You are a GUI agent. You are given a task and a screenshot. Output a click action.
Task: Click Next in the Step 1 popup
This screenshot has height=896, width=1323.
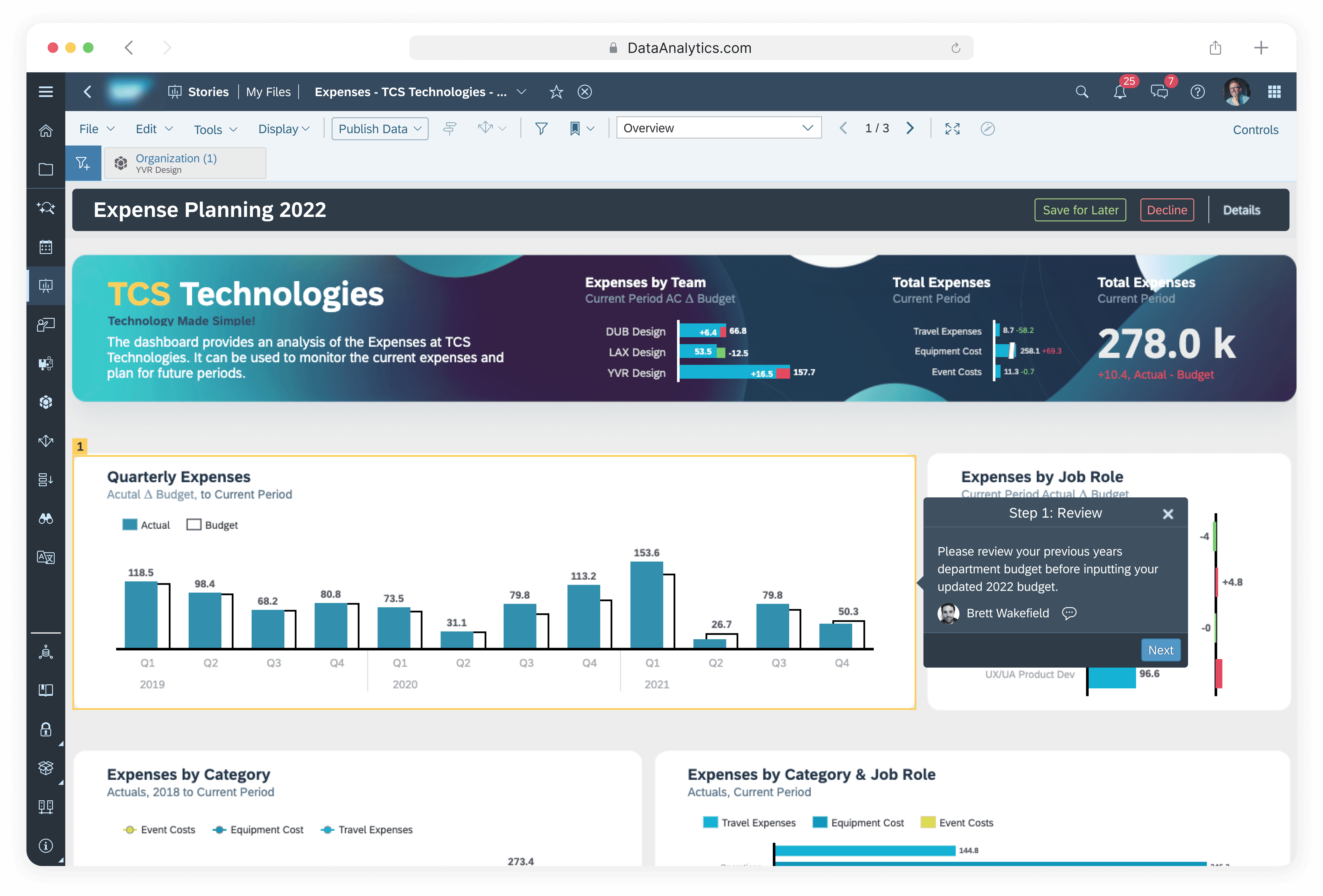[1160, 650]
